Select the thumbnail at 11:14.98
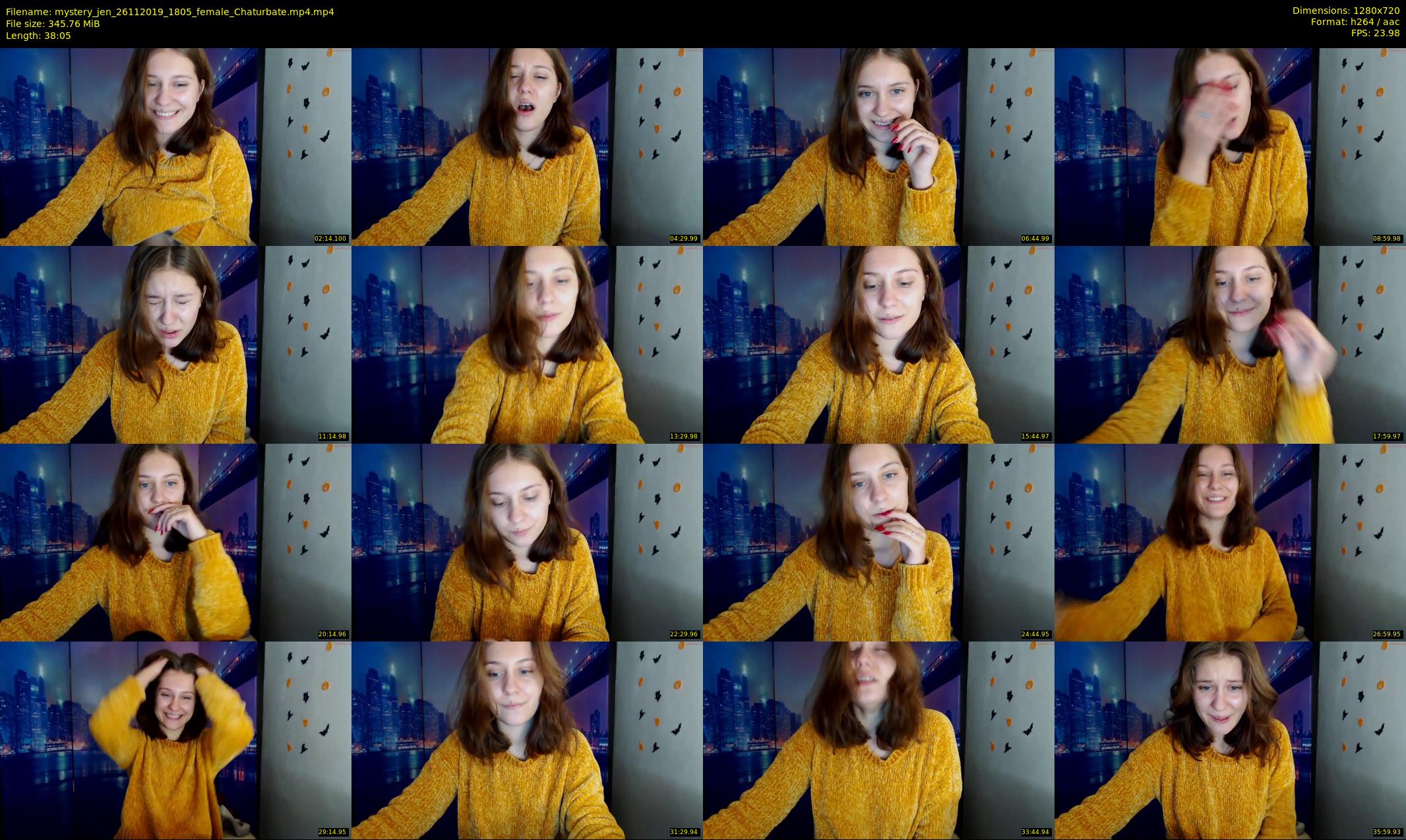1406x840 pixels. pyautogui.click(x=175, y=344)
